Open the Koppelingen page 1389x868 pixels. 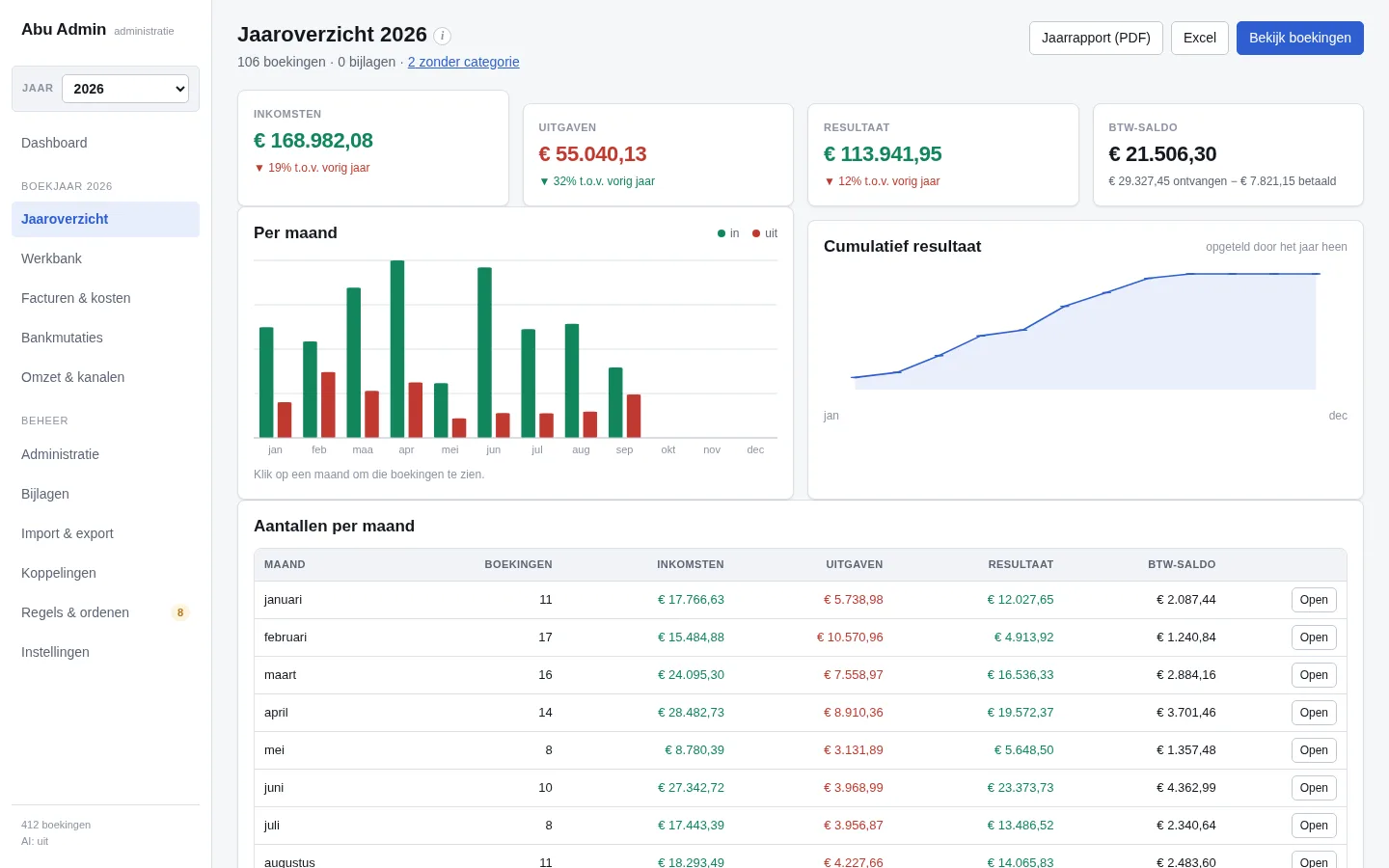point(105,573)
